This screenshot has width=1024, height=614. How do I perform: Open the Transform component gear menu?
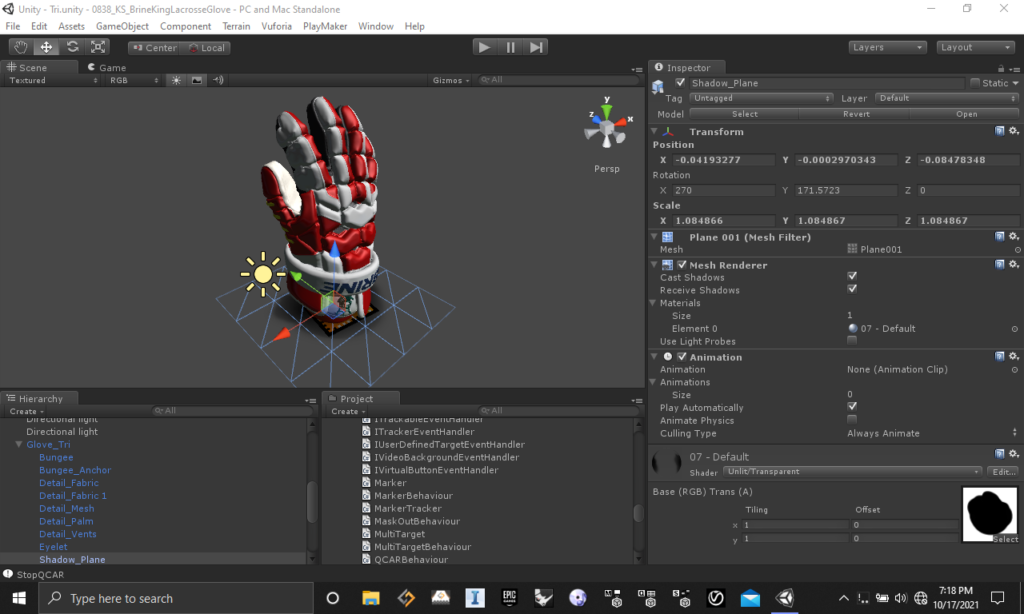coord(1013,131)
